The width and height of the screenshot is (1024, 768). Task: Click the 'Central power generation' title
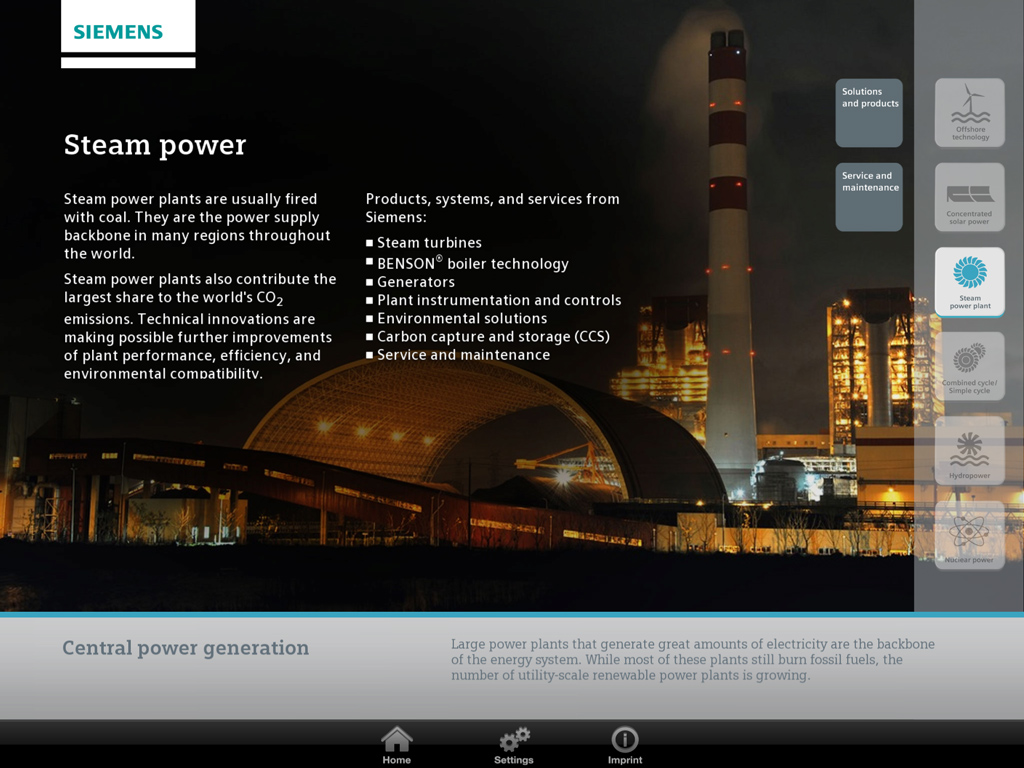pos(185,648)
